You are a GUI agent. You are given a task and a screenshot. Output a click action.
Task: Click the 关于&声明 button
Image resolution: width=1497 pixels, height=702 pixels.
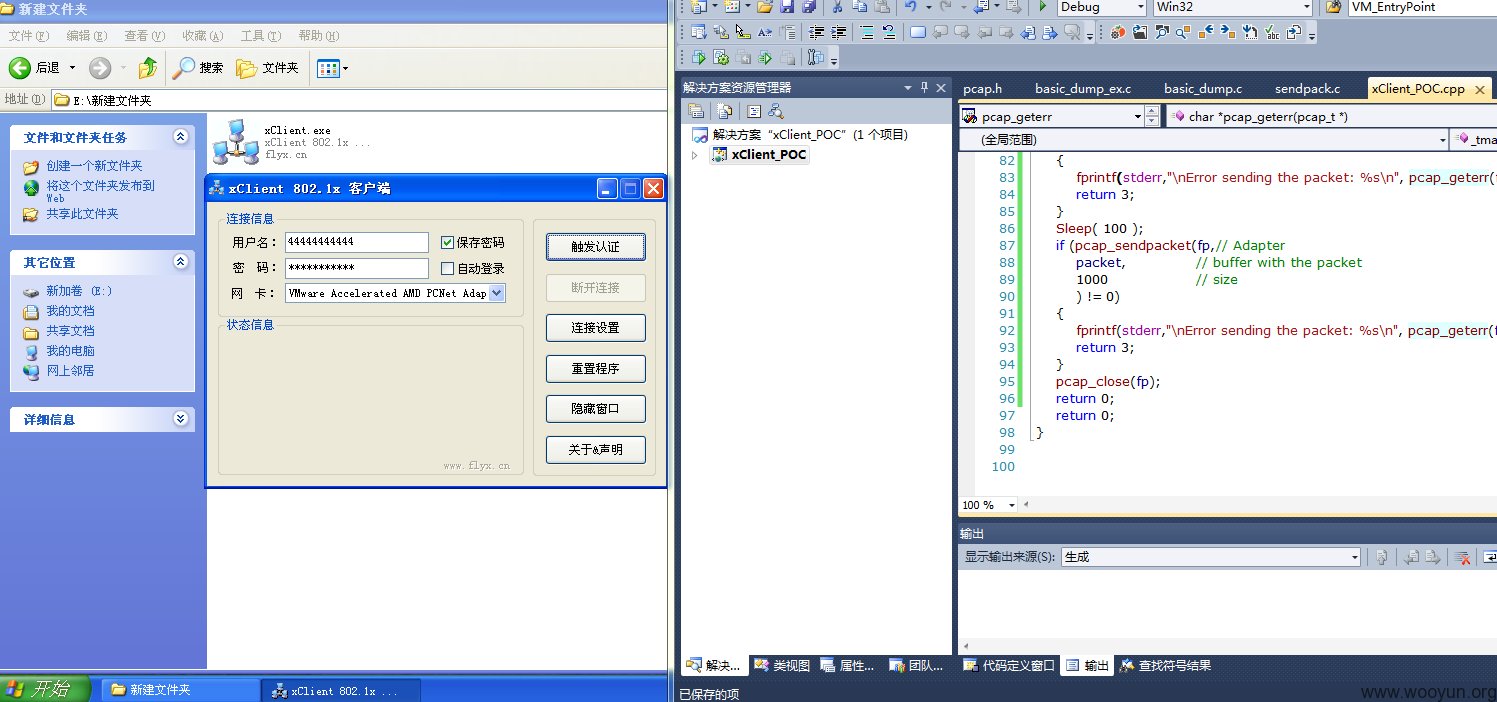595,450
